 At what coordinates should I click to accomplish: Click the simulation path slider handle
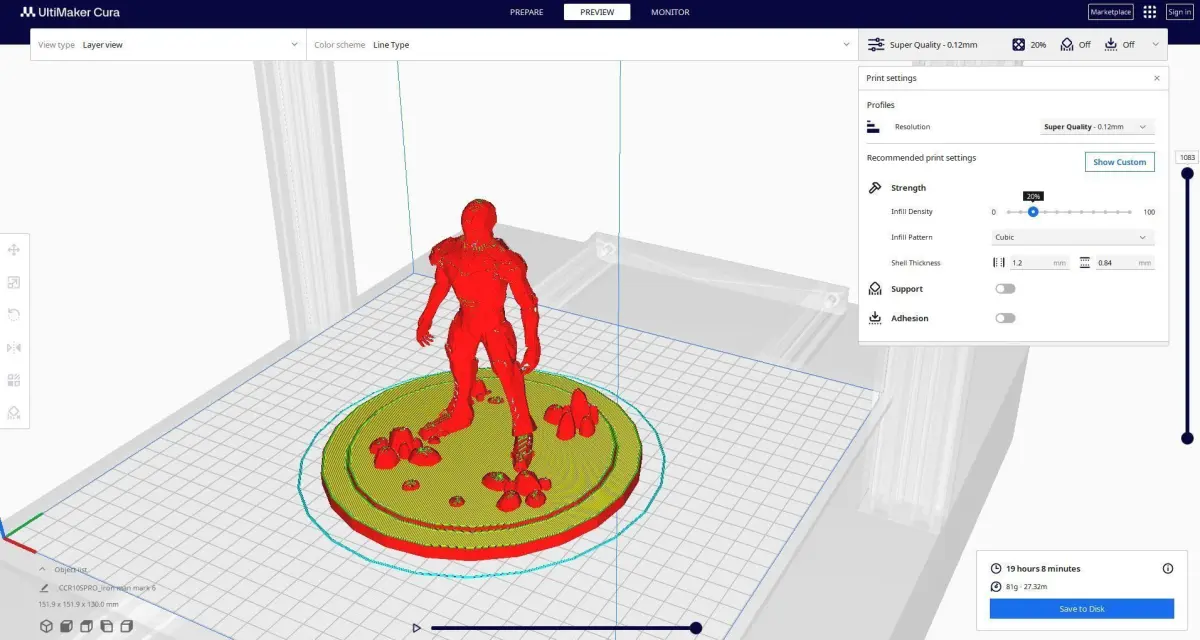point(695,628)
